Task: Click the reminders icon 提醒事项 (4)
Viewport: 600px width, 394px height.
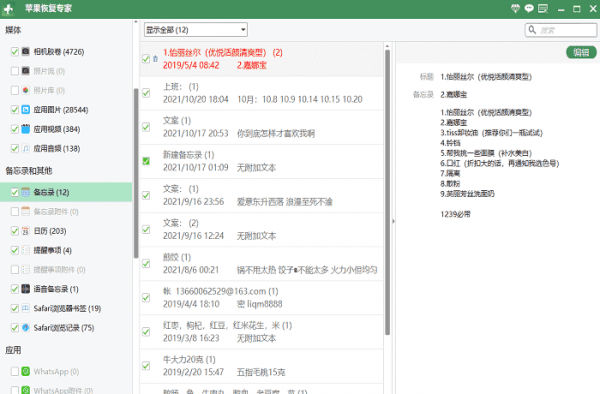Action: pos(25,250)
